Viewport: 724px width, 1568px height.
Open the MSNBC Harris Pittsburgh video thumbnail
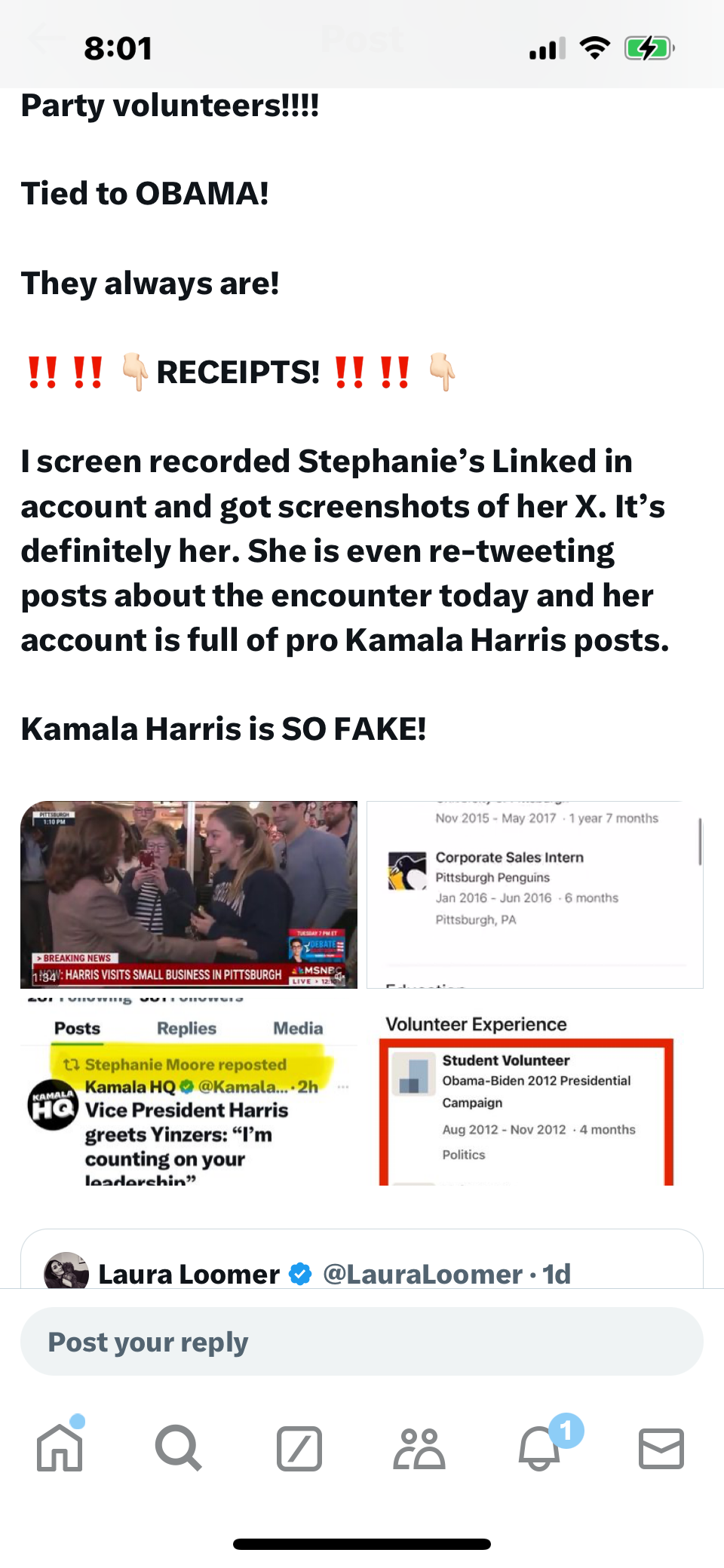(x=189, y=894)
